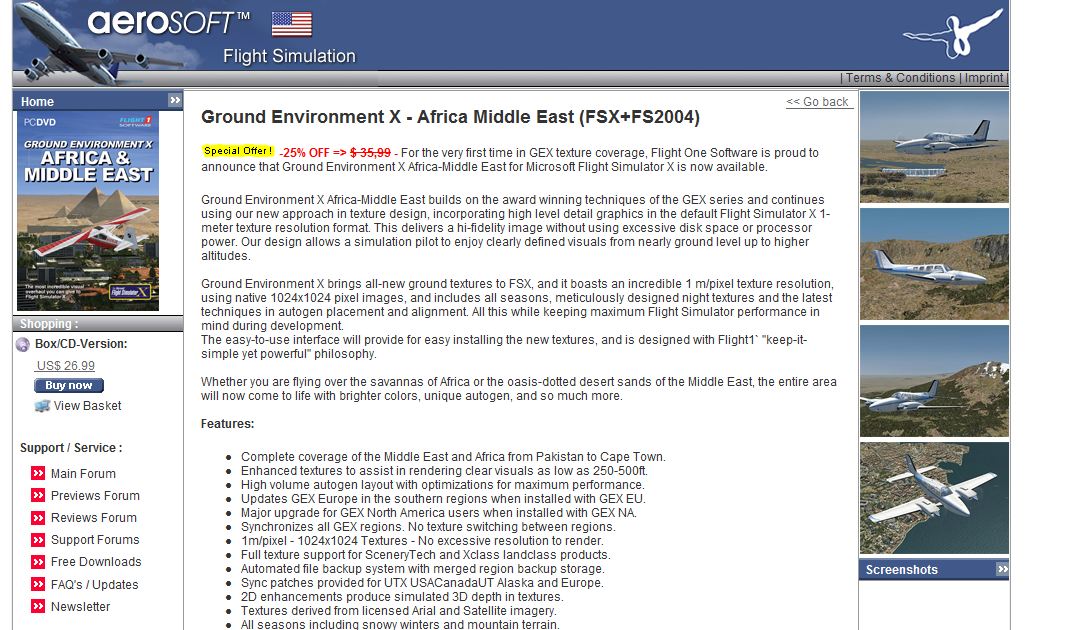Click the Box/CD-Version disc icon
Screen dimensions: 1078x630
23,345
